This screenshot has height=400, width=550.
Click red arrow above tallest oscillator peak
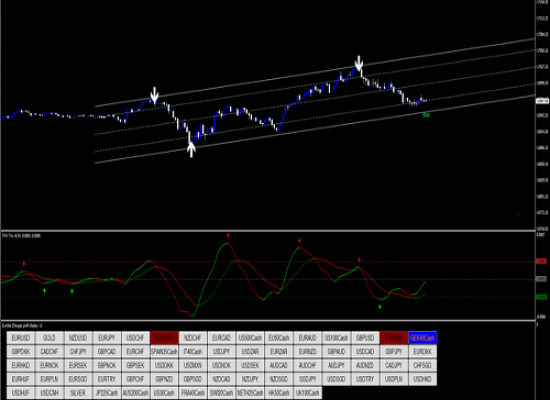[228, 236]
